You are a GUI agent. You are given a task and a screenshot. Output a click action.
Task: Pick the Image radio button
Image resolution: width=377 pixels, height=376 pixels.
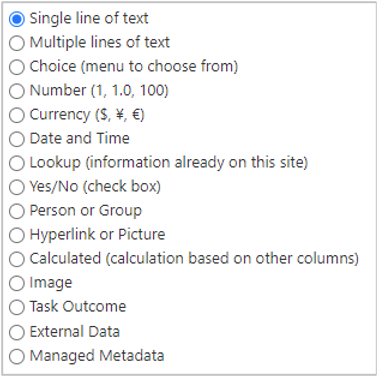[x=17, y=283]
